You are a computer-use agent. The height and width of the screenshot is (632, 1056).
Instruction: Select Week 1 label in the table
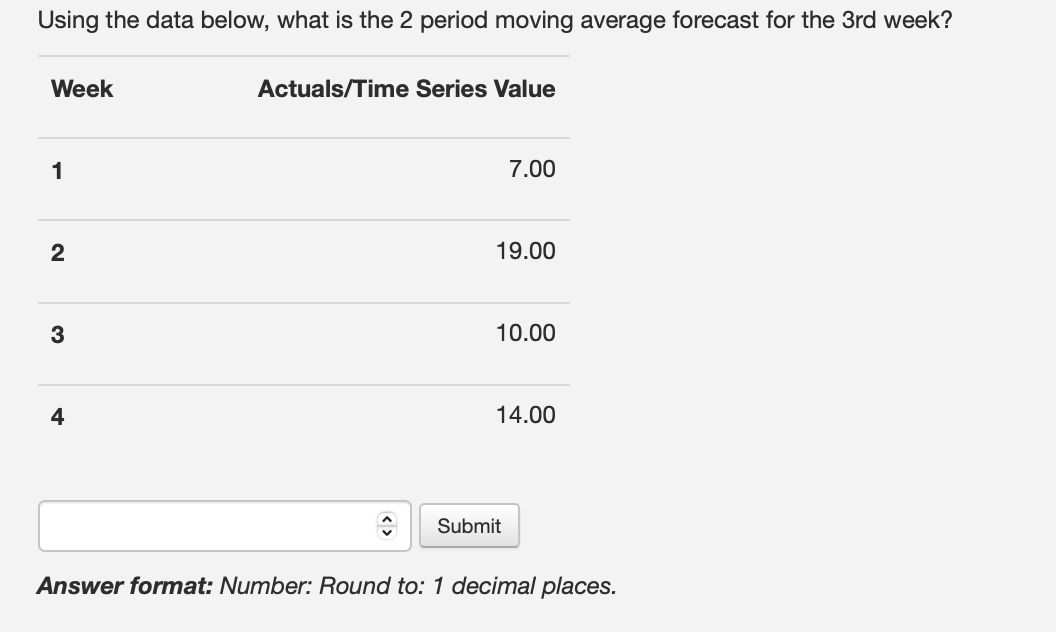tap(55, 170)
